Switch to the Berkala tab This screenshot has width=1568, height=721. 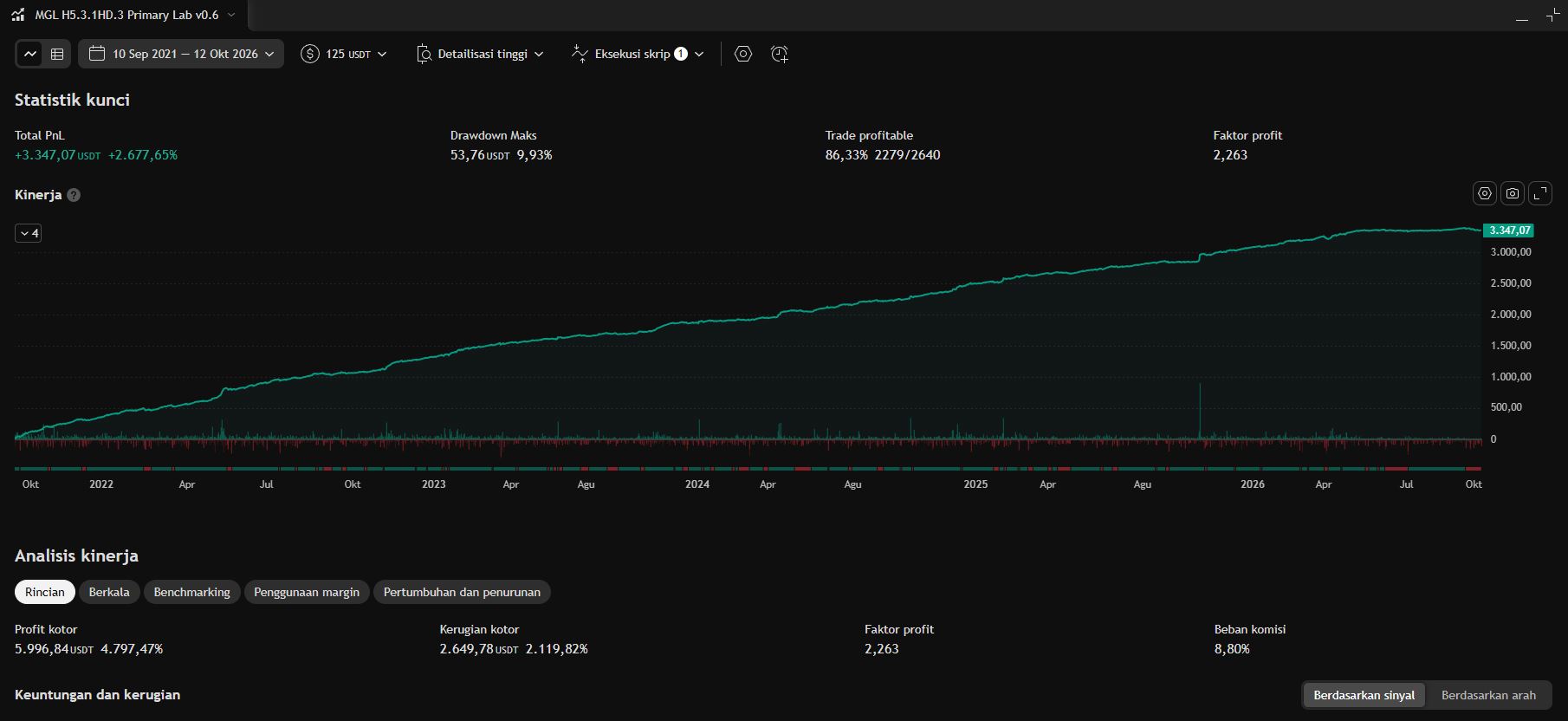(x=109, y=592)
